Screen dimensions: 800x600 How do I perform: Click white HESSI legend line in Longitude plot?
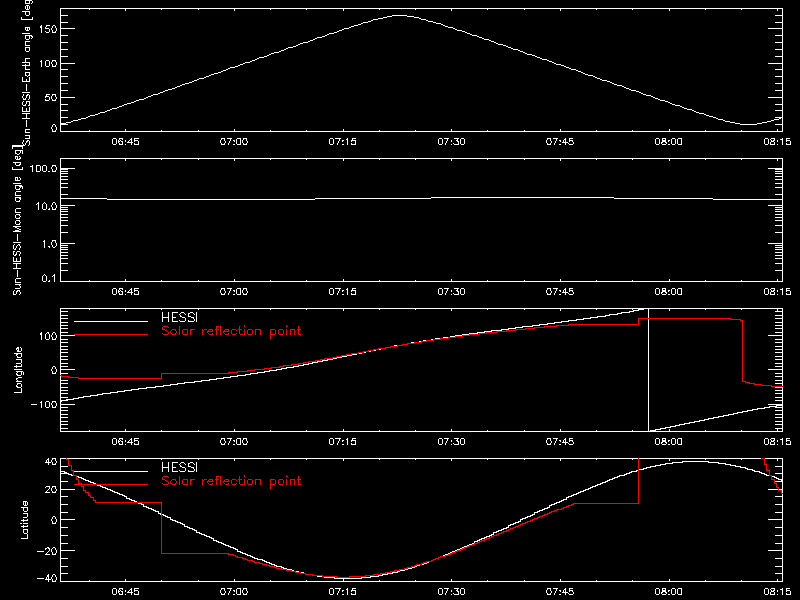(111, 321)
